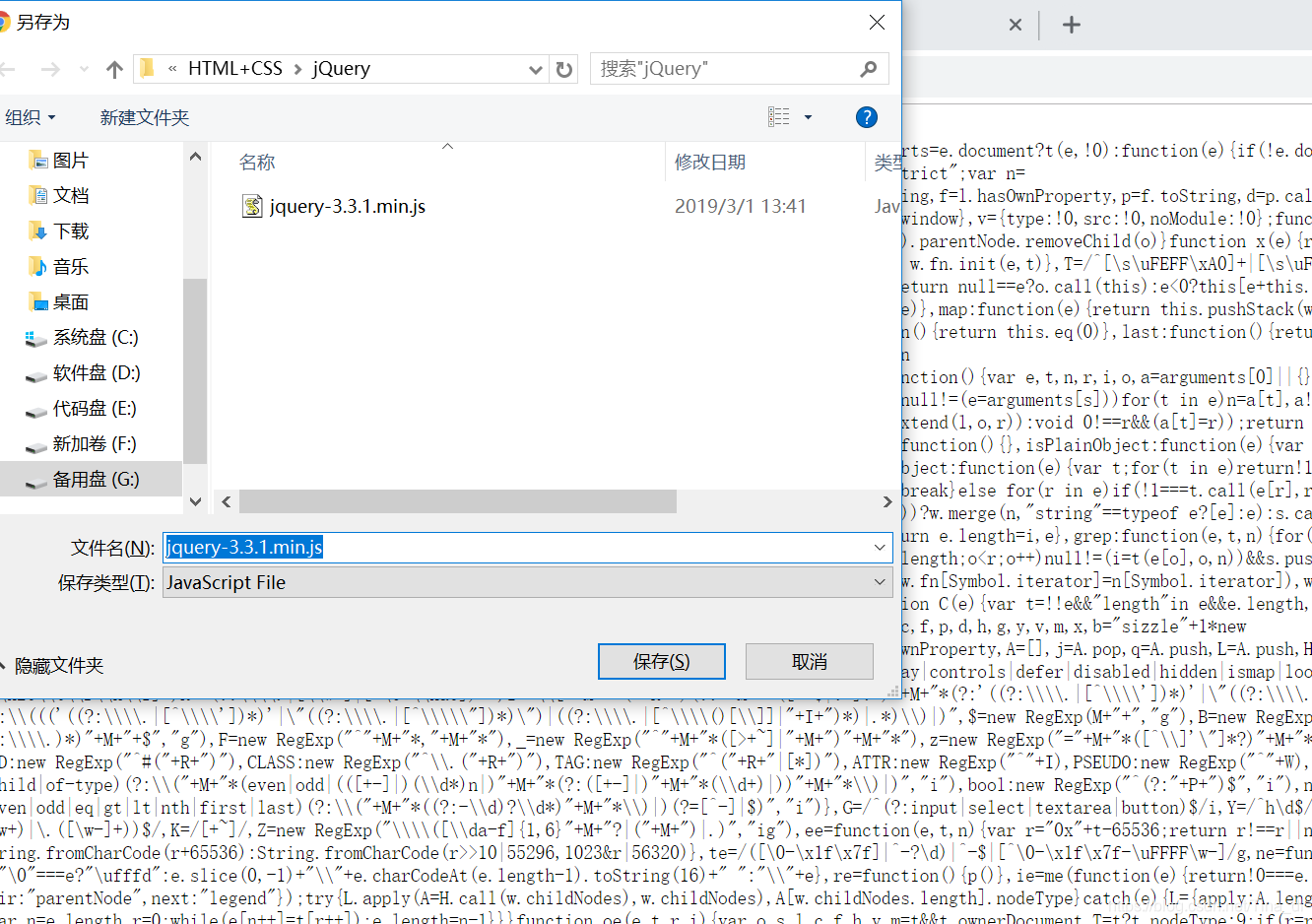Click the 取消 button
This screenshot has height=924, width=1312.
810,662
